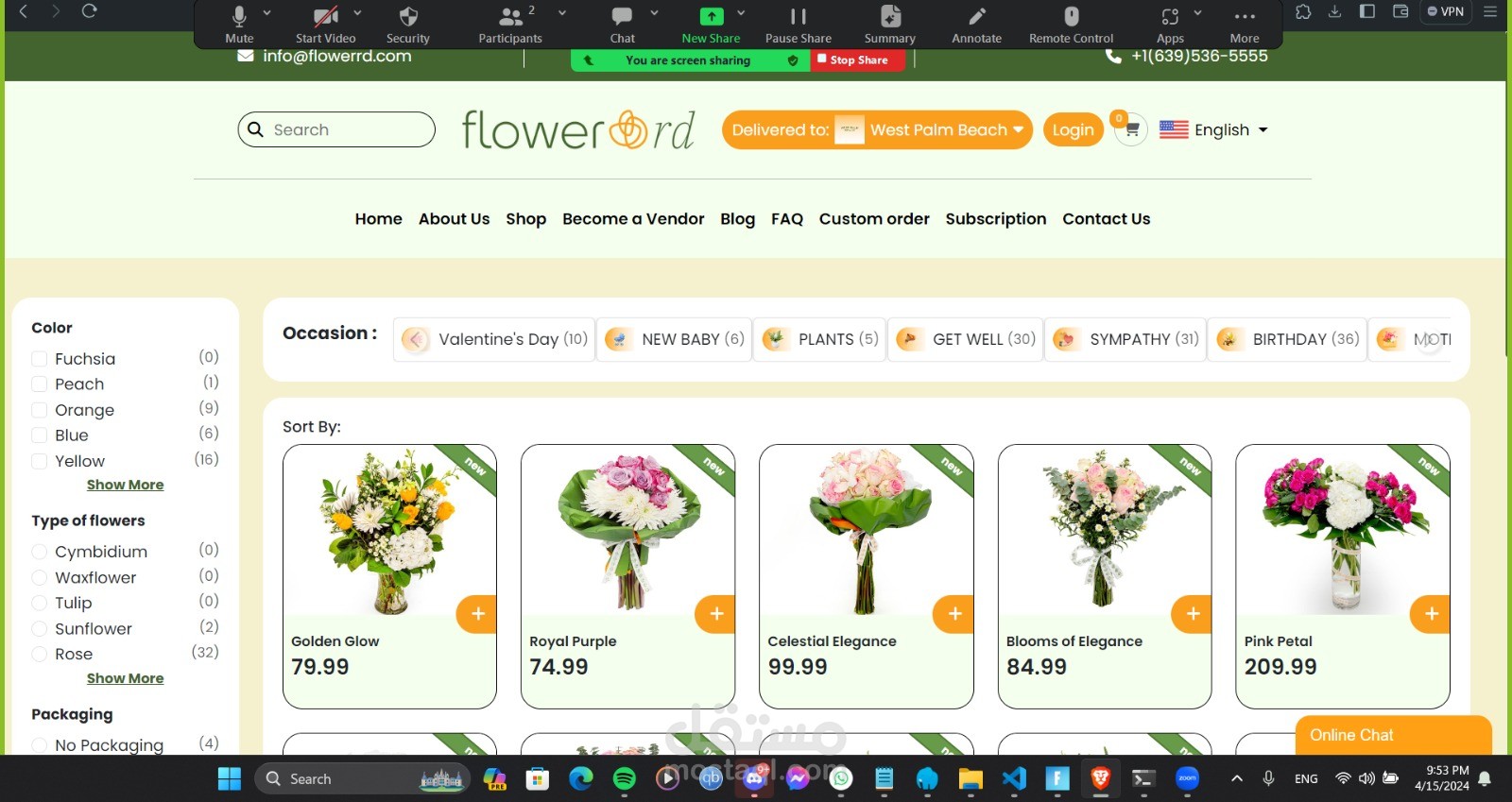
Task: Expand Zoom Start Video options arrow
Action: click(357, 13)
